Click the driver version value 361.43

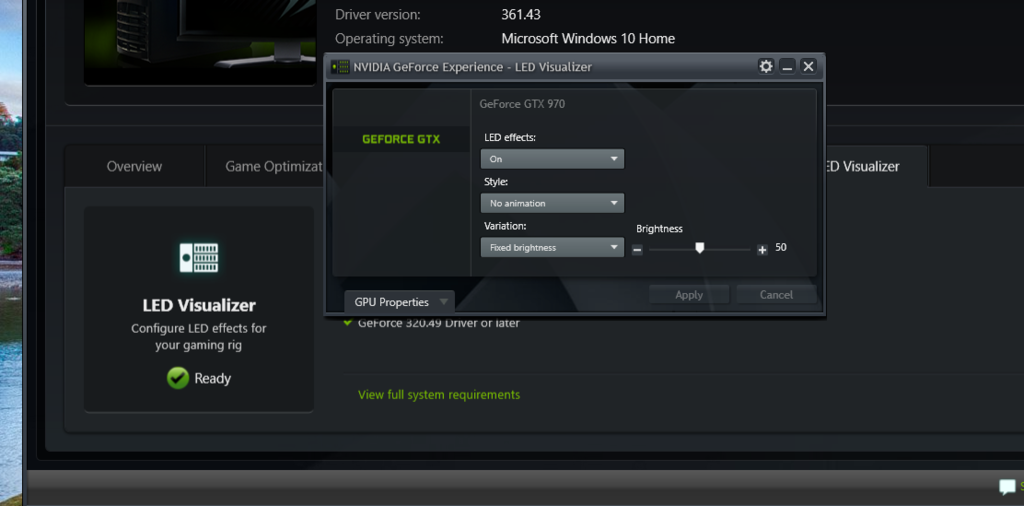(x=520, y=14)
